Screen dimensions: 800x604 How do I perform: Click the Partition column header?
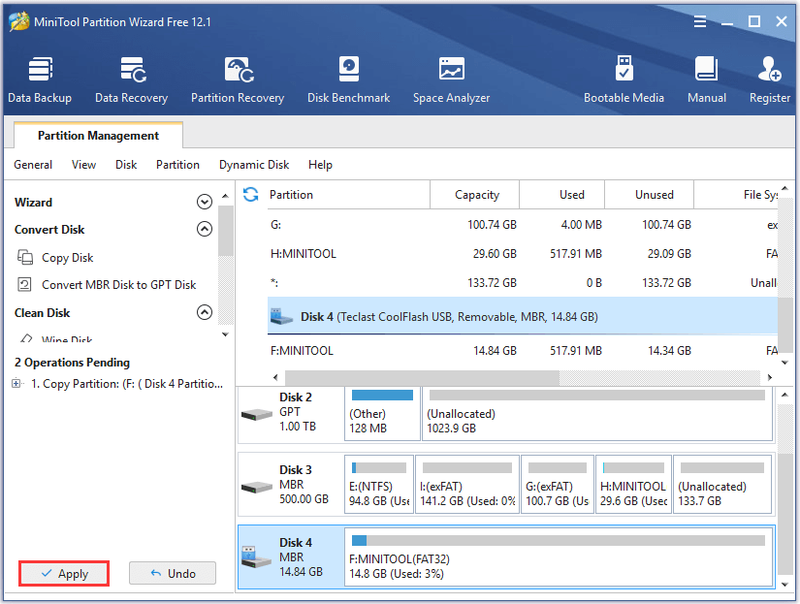click(348, 194)
